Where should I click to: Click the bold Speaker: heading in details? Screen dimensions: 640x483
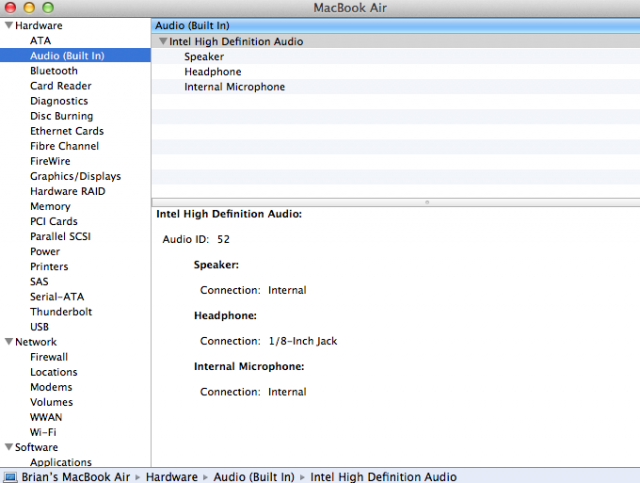coord(216,265)
